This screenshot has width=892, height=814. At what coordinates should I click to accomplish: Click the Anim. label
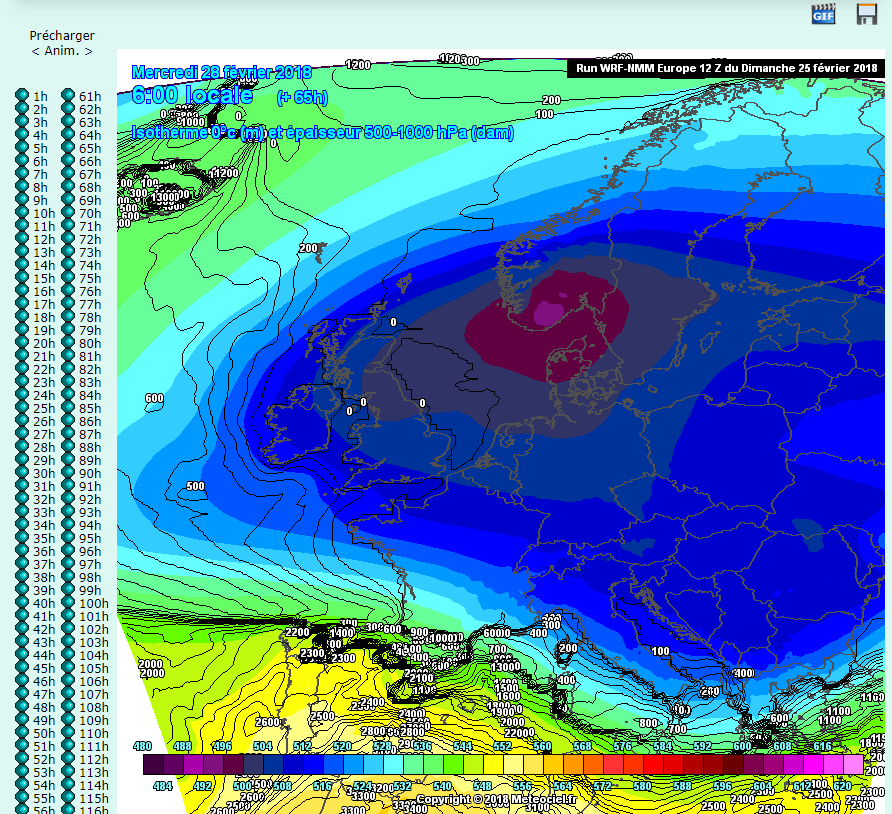coord(62,51)
